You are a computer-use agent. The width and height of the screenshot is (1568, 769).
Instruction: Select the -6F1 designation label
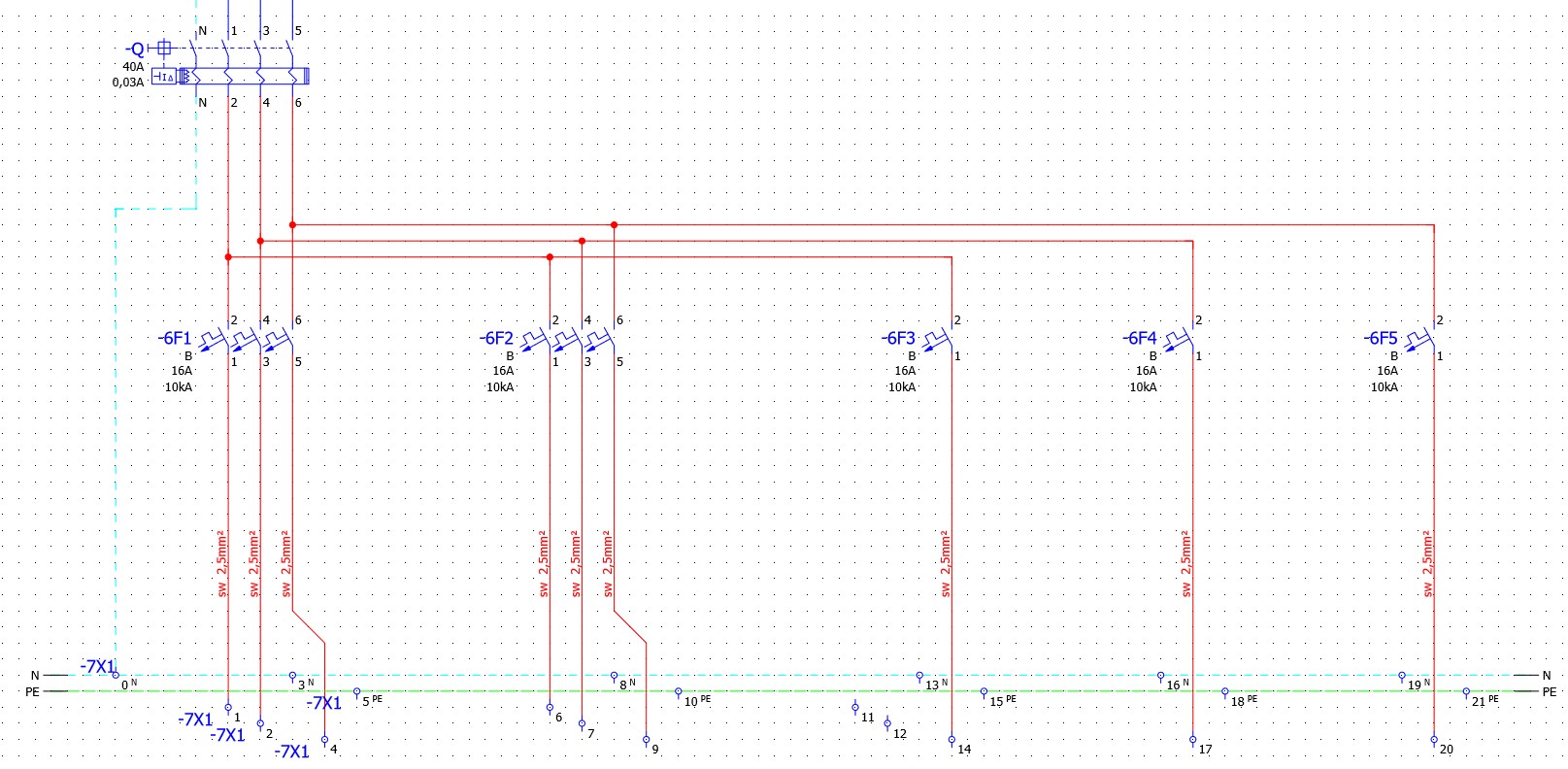pos(175,338)
